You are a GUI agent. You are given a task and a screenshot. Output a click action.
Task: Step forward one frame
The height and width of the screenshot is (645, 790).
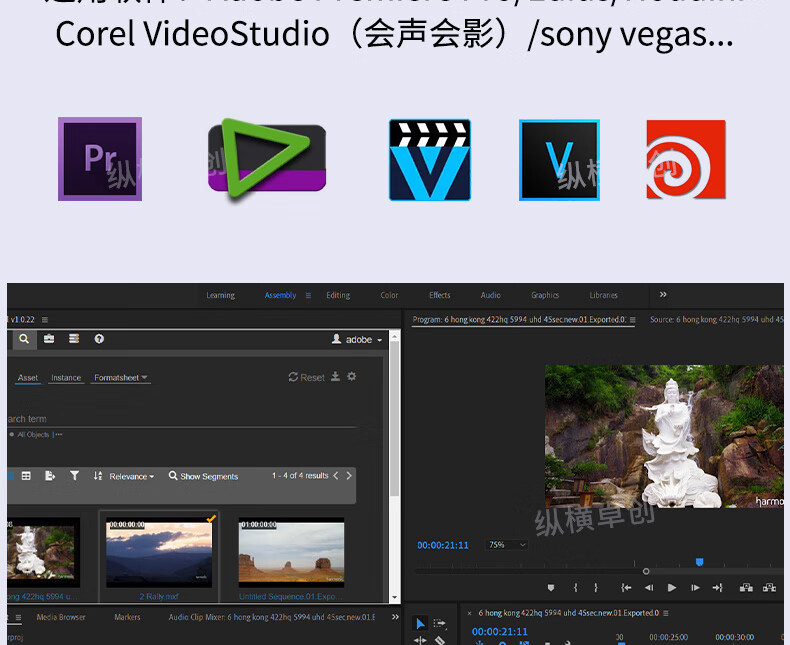pos(695,588)
